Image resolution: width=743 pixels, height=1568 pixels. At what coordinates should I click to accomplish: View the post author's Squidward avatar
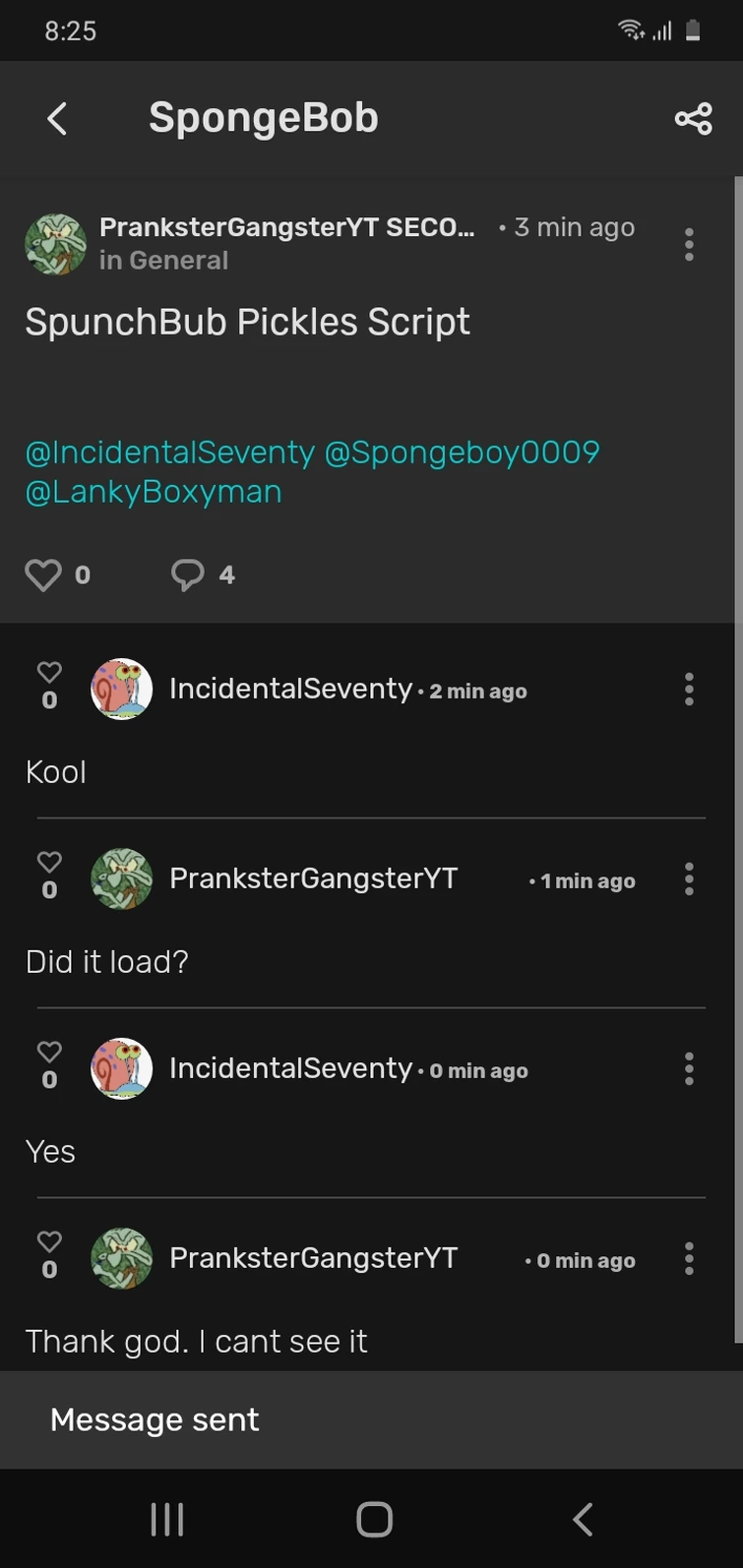[55, 244]
